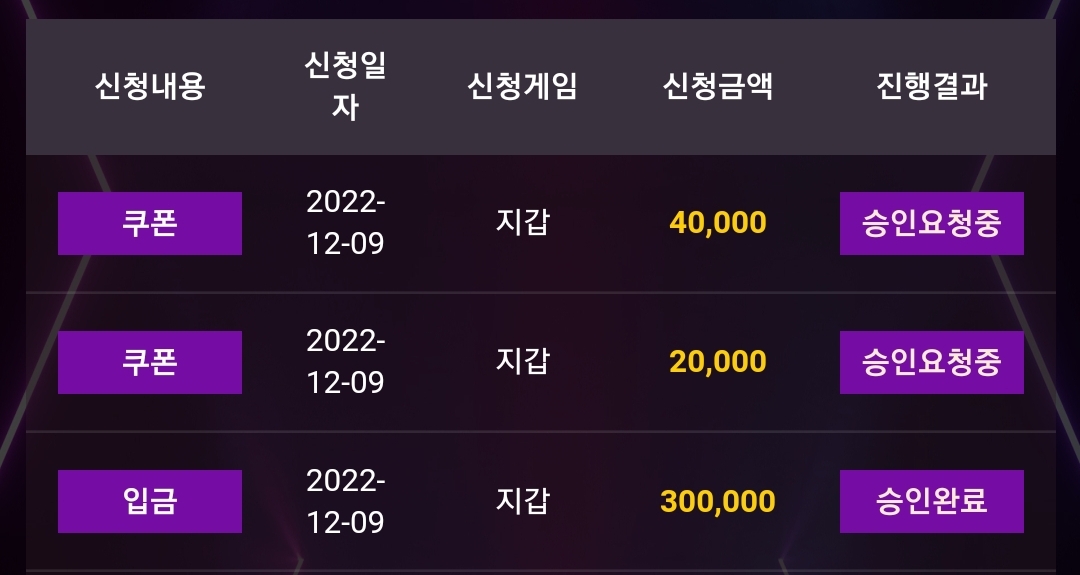Click 지갑 in the 입금 row
The height and width of the screenshot is (575, 1080).
[x=522, y=501]
